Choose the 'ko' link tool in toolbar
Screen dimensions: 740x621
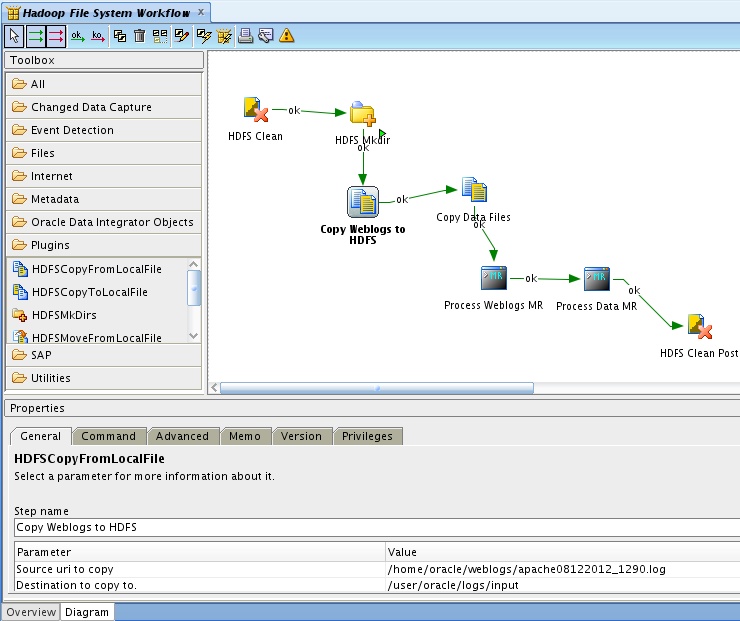[x=98, y=36]
